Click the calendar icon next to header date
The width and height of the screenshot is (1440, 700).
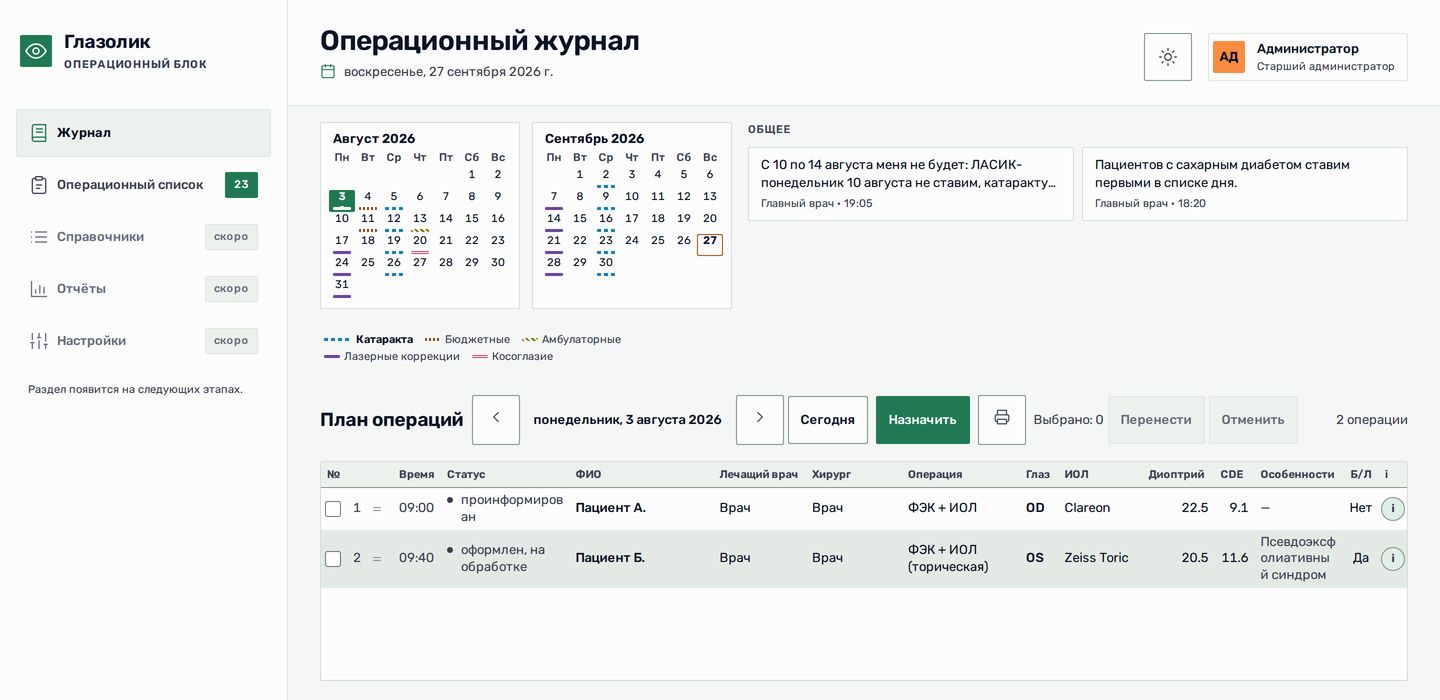327,71
